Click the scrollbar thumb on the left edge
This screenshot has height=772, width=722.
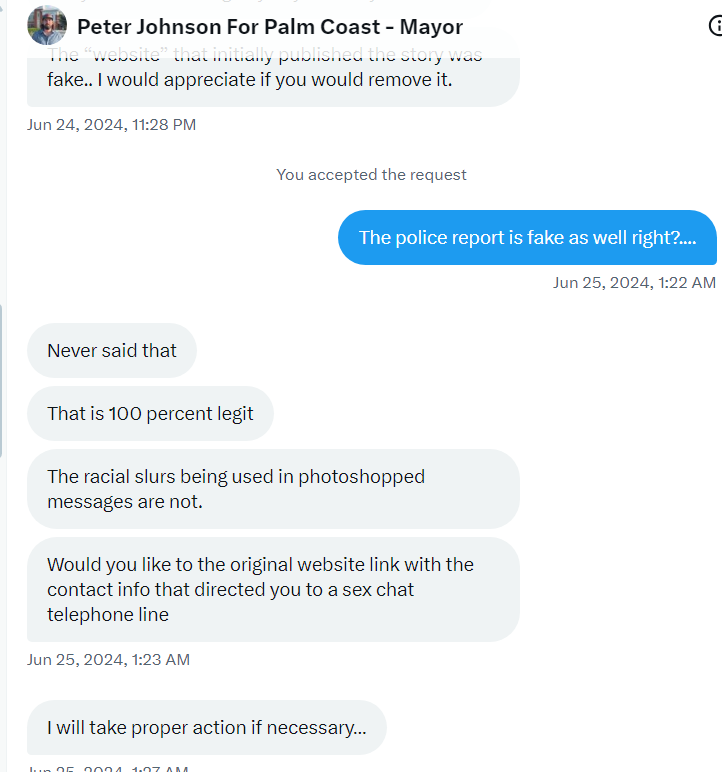click(x=2, y=380)
